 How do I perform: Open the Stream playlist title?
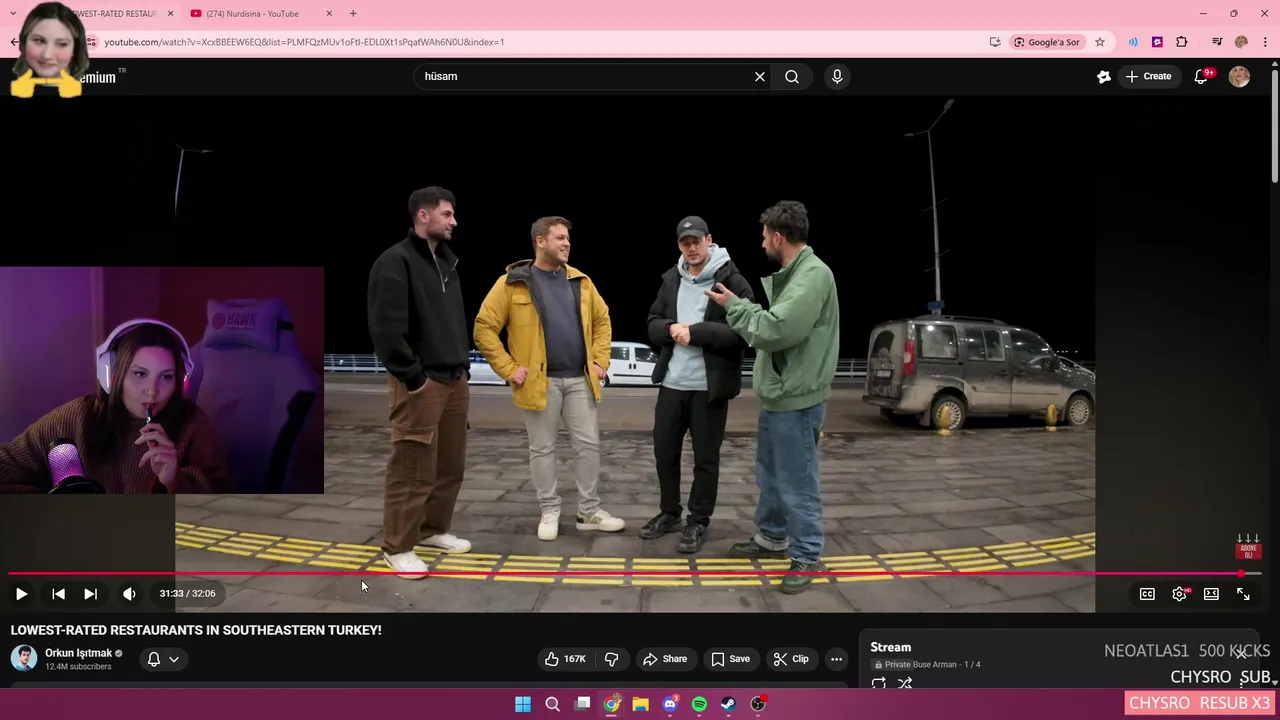point(891,647)
